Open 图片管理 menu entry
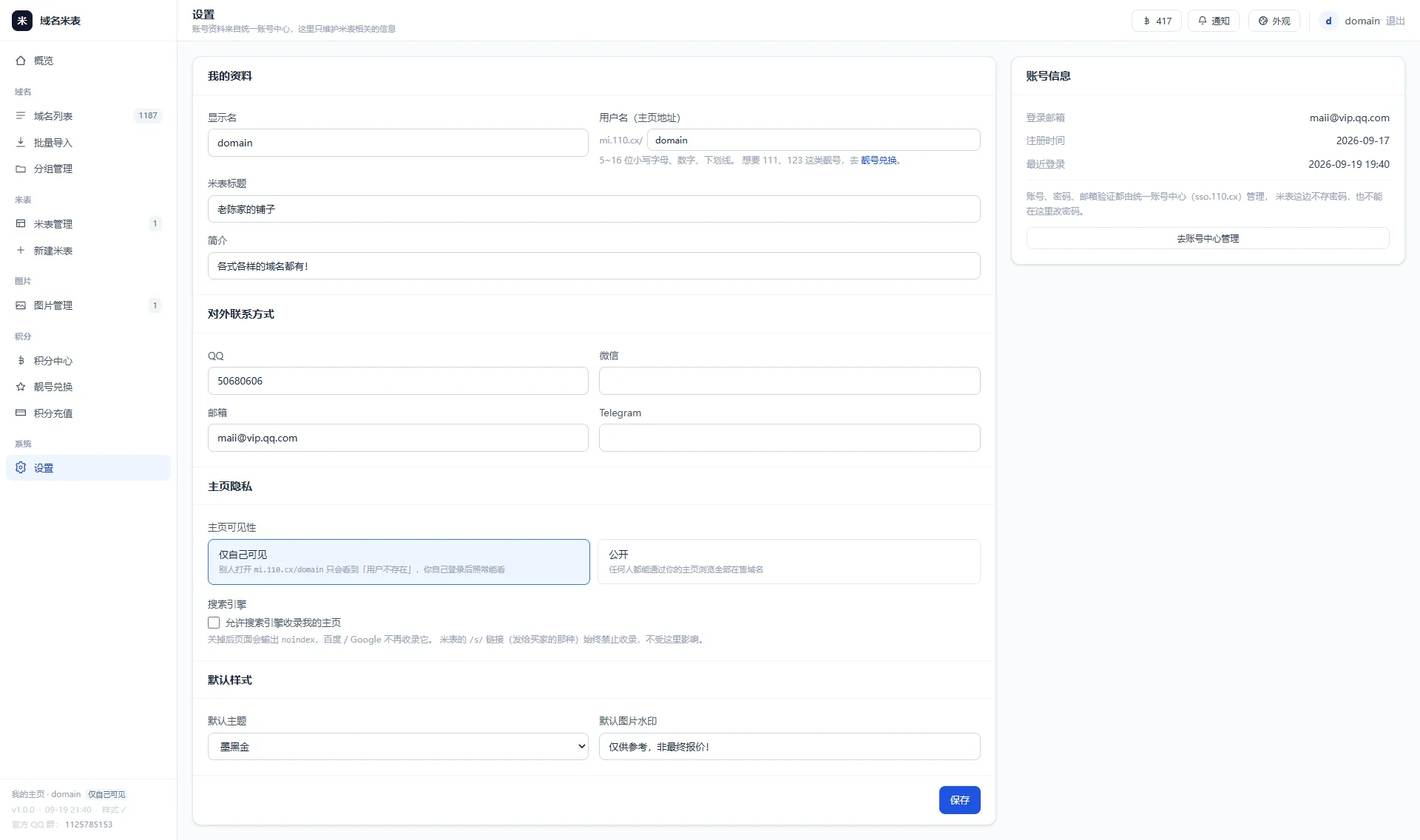Image resolution: width=1420 pixels, height=840 pixels. (88, 305)
